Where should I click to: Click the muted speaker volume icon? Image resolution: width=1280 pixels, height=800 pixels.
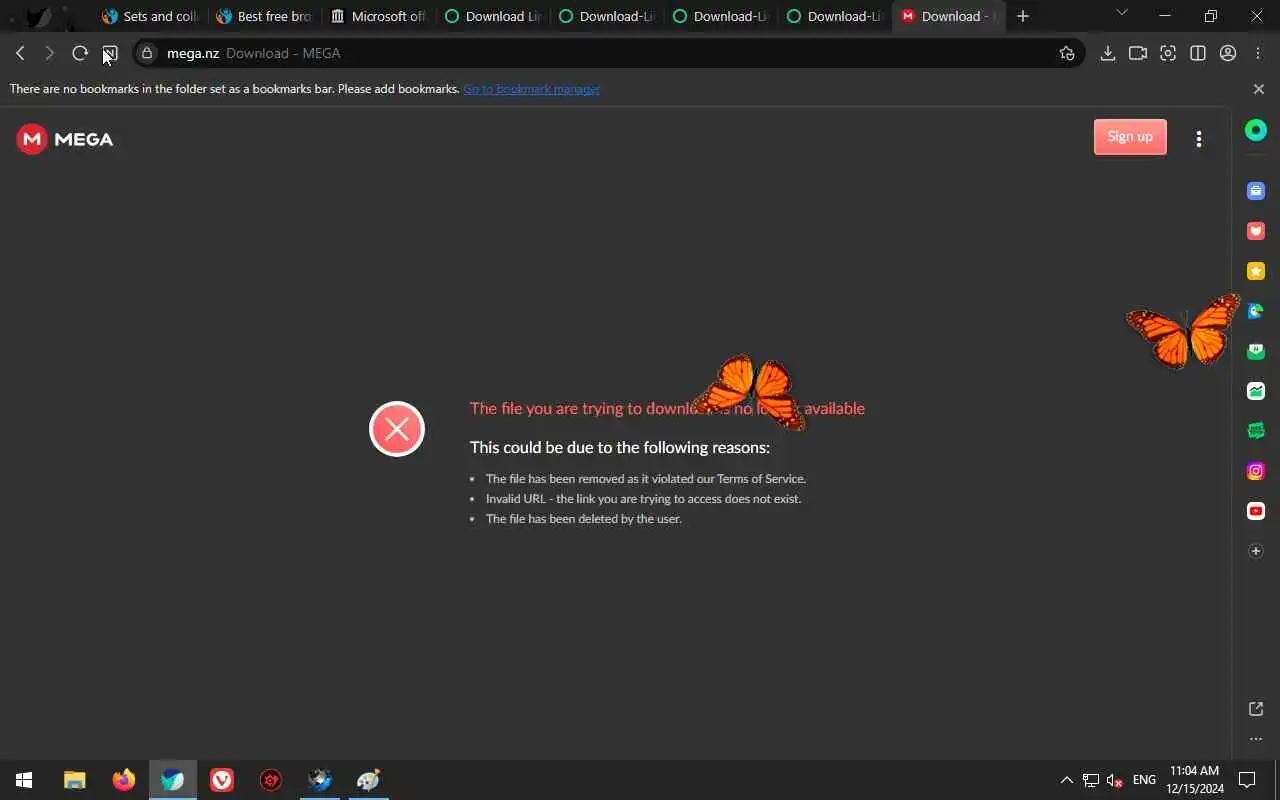tap(1115, 780)
